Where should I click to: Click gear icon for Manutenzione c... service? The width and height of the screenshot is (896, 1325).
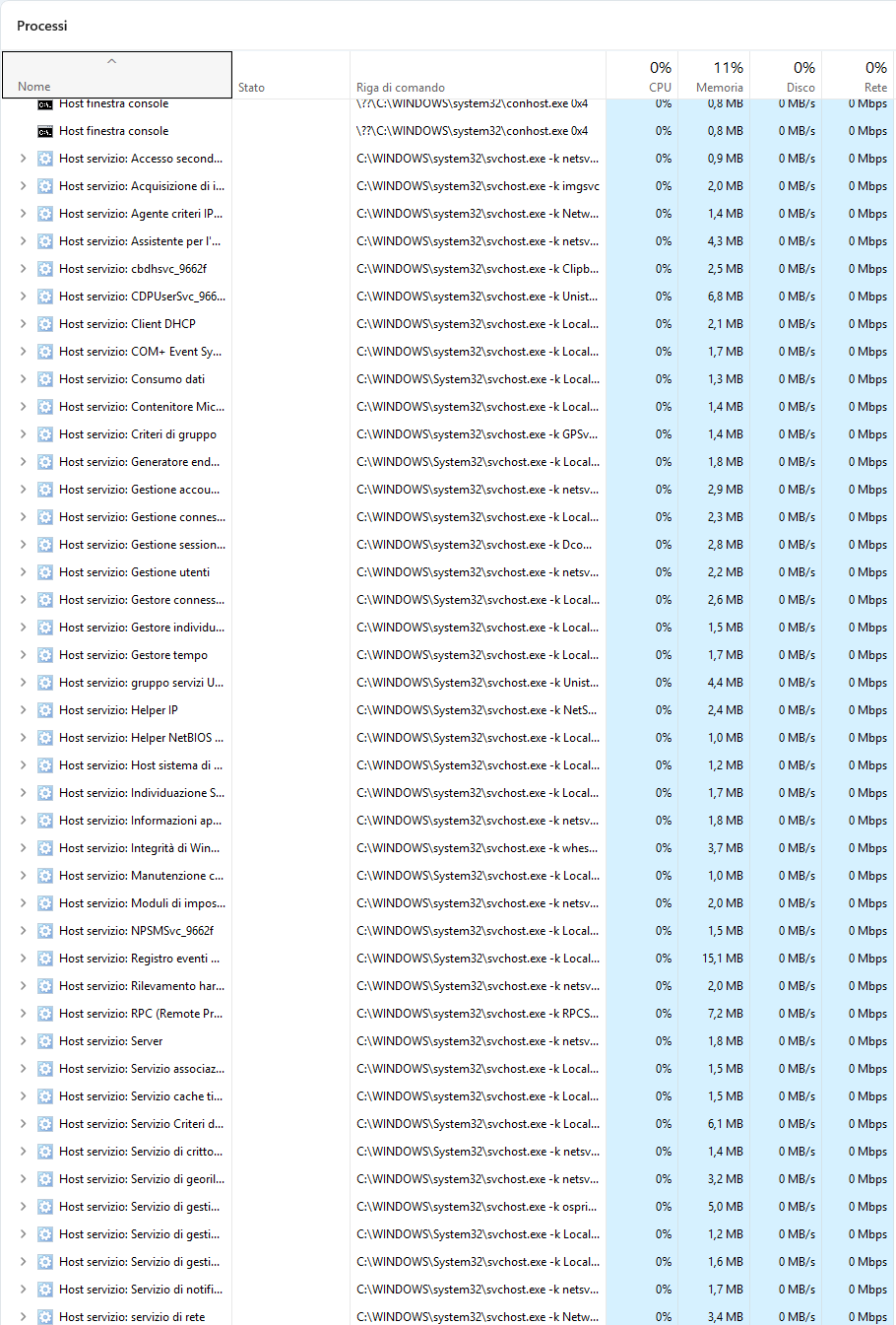pyautogui.click(x=45, y=875)
